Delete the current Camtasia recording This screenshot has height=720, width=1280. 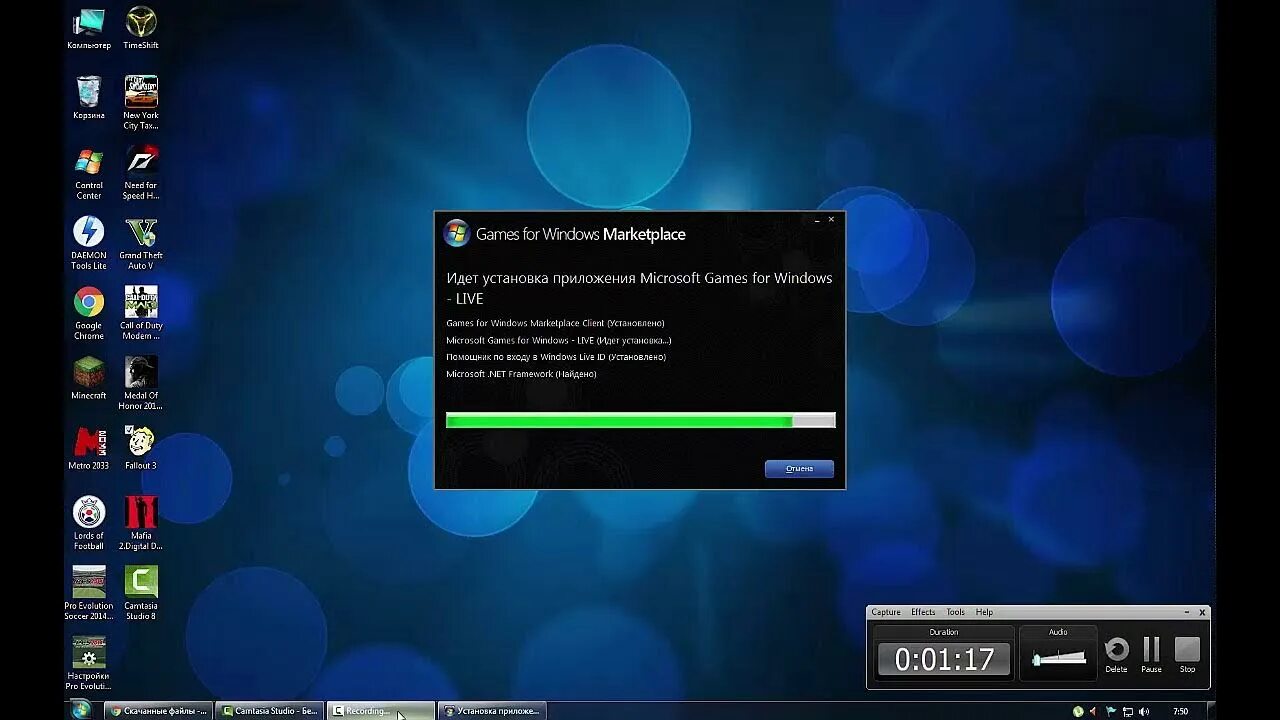[1116, 654]
